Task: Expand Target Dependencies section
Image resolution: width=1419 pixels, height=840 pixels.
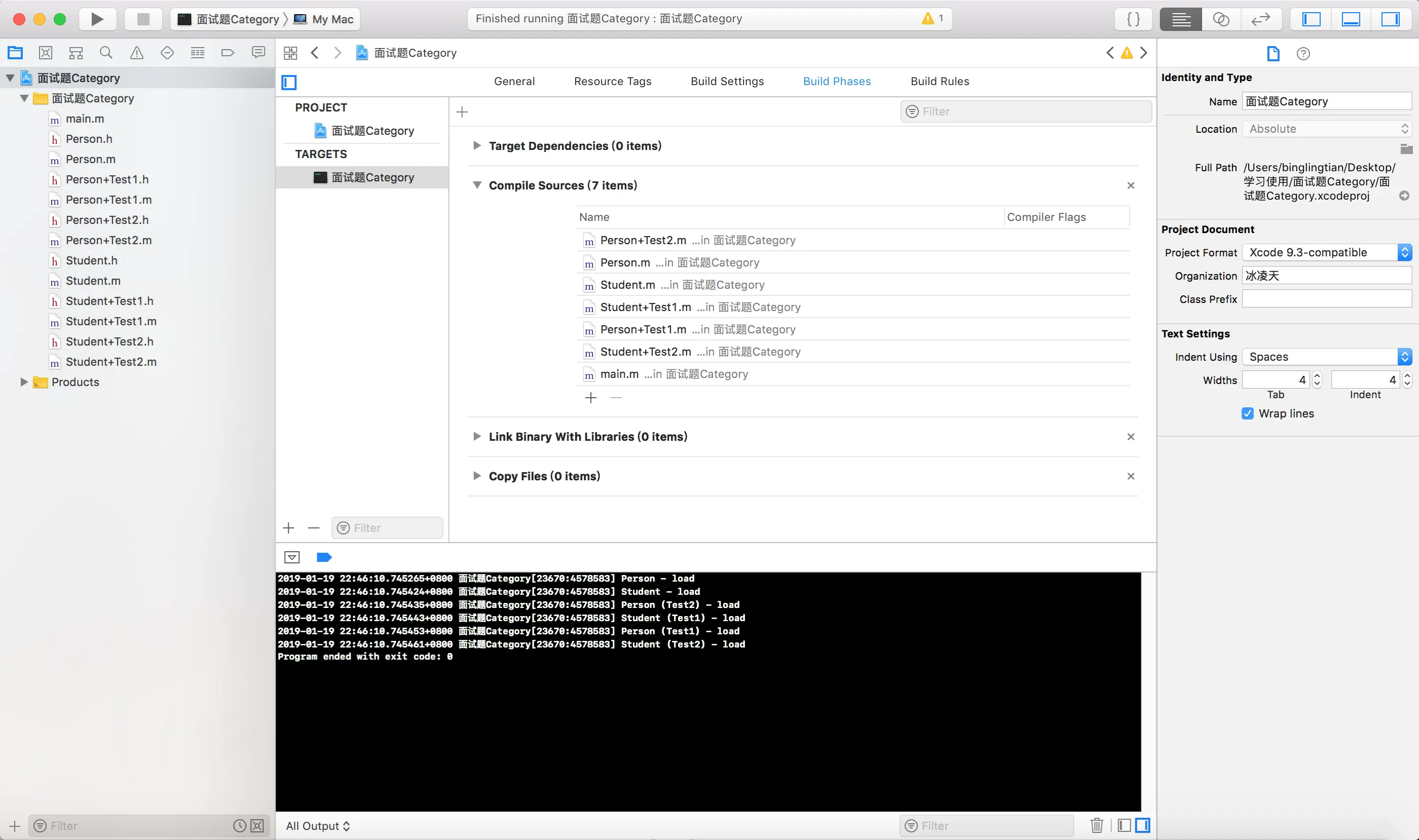Action: [x=477, y=145]
